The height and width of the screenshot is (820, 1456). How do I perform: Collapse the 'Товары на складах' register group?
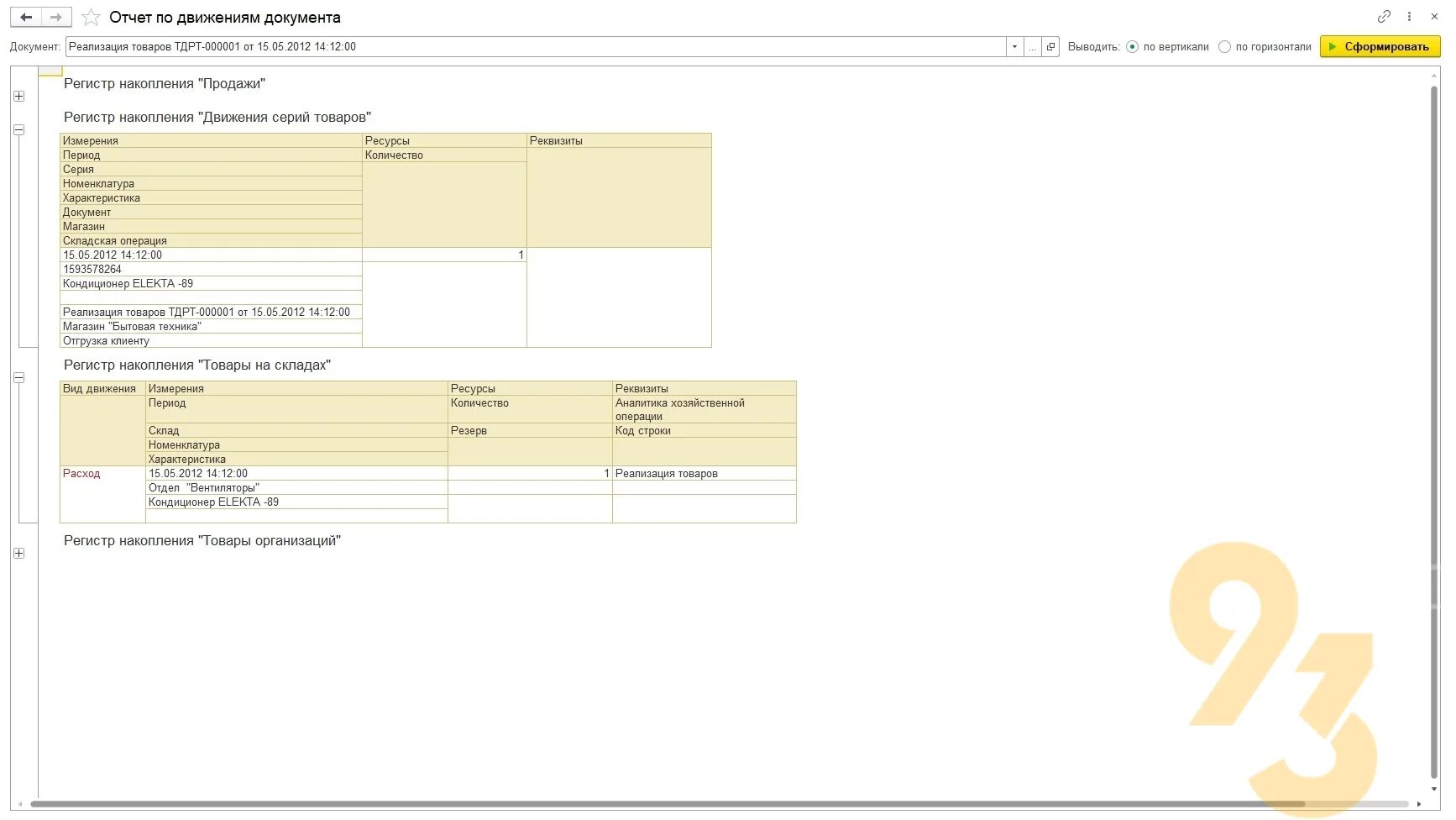(x=19, y=378)
